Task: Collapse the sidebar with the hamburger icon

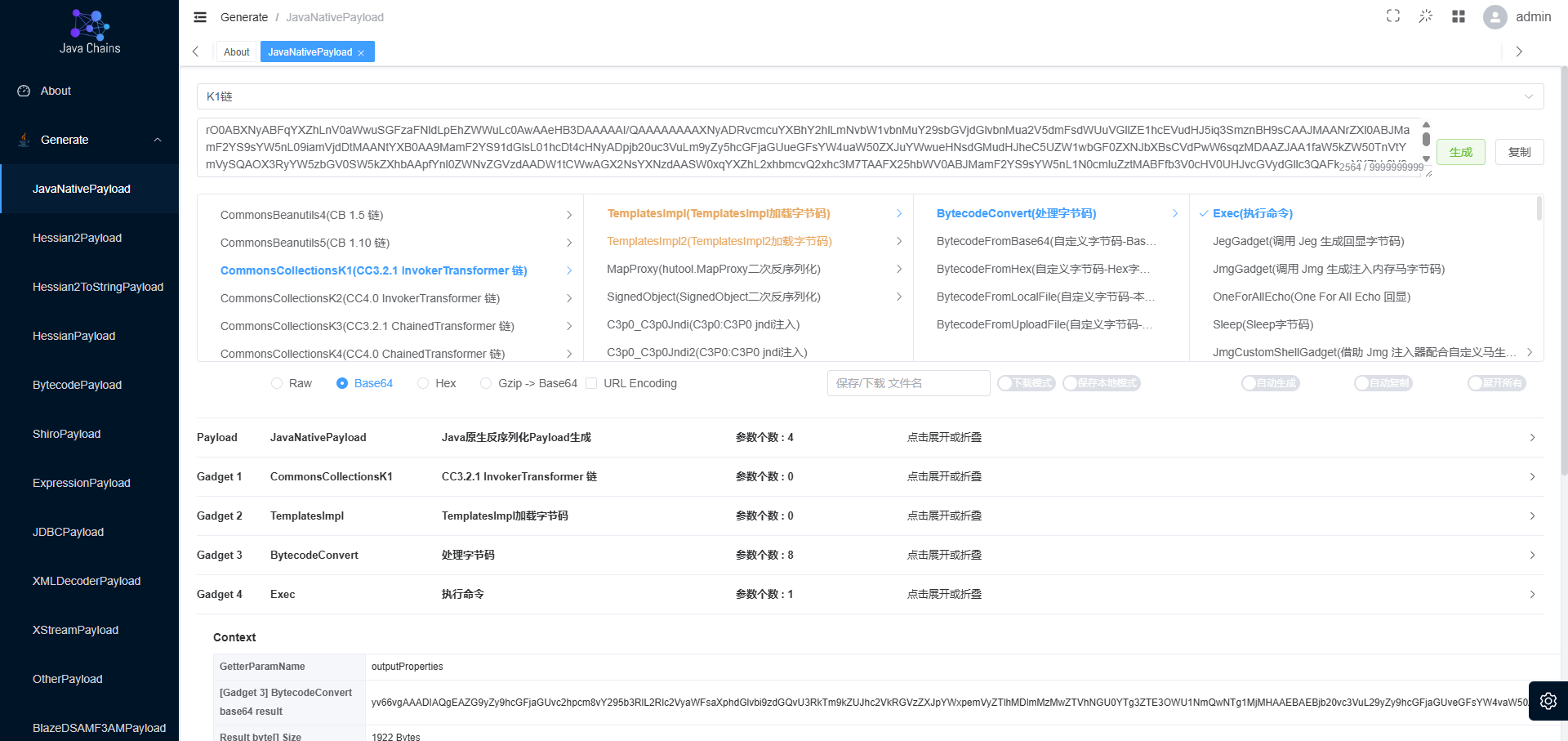Action: click(x=200, y=17)
